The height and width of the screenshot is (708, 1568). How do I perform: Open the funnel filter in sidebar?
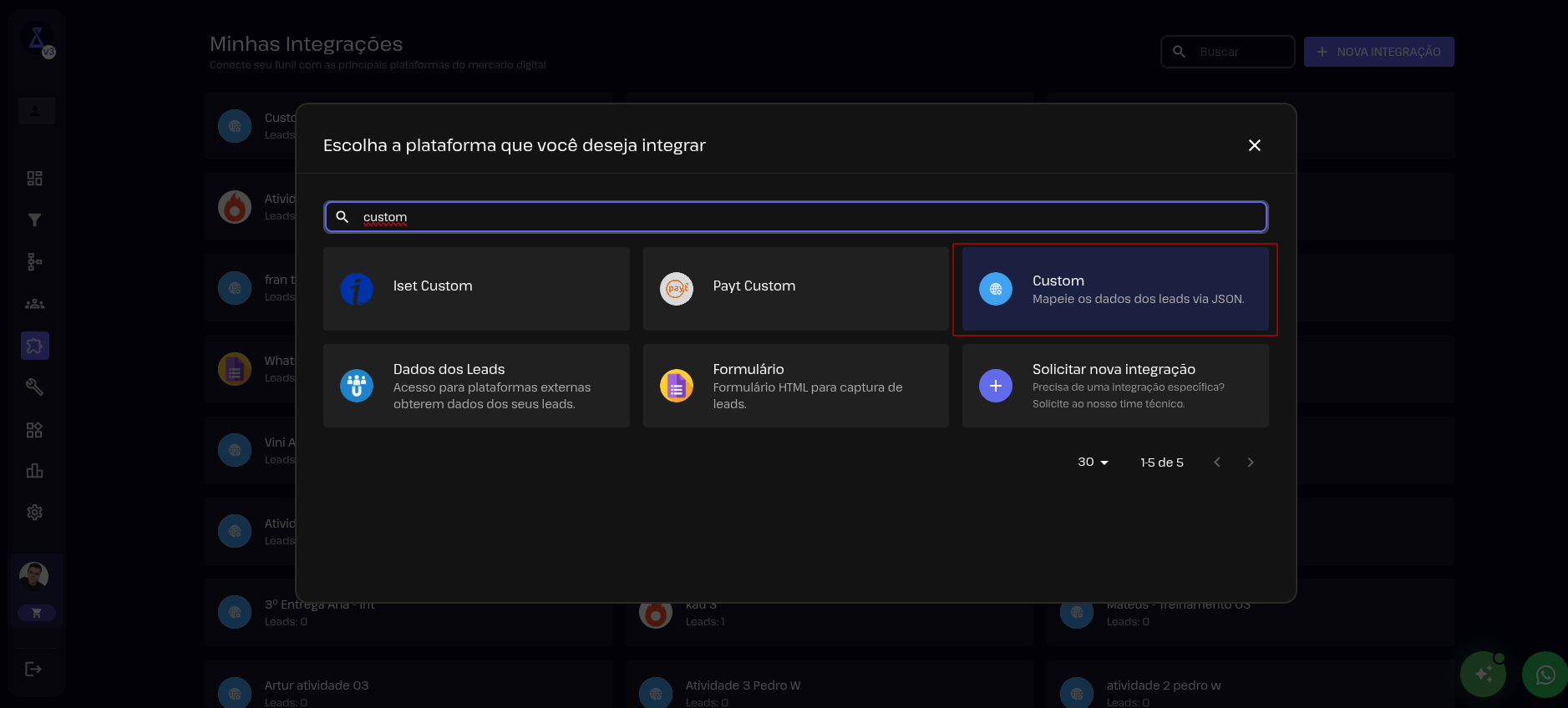(x=34, y=220)
